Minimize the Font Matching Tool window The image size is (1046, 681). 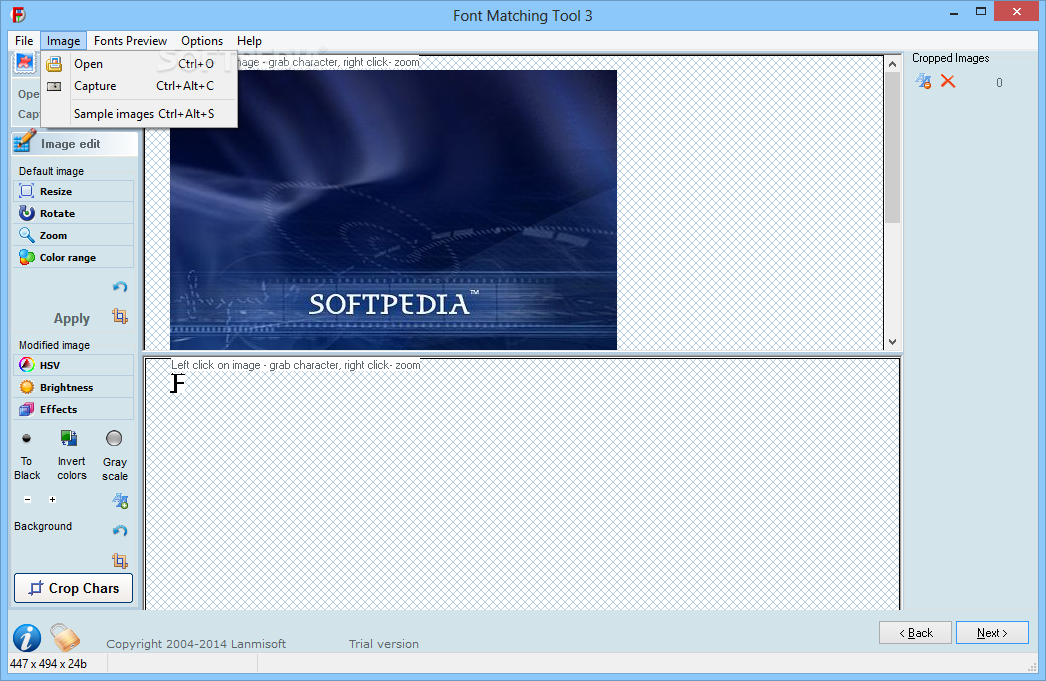pyautogui.click(x=953, y=12)
